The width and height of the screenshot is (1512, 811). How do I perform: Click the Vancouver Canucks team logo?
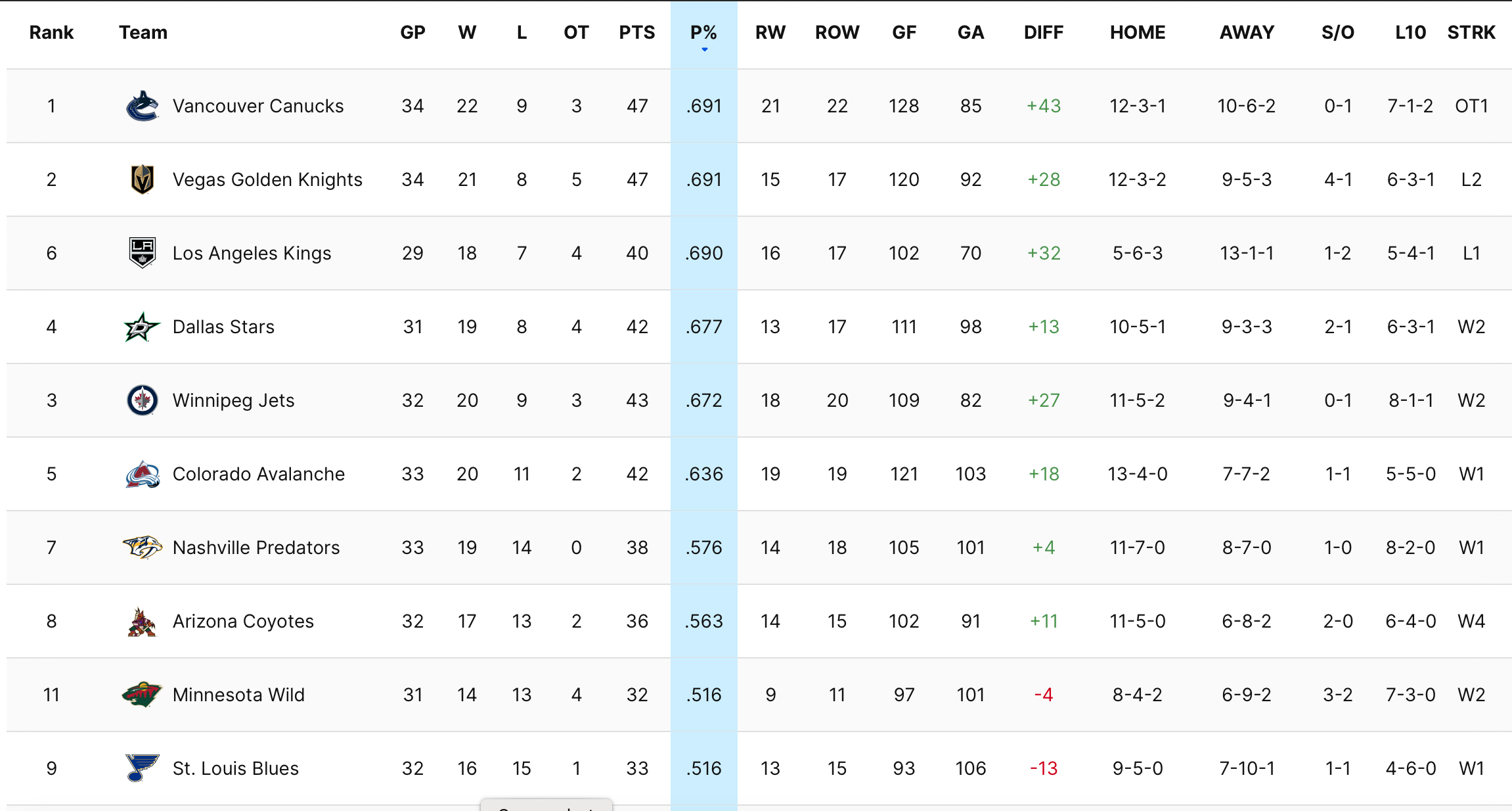(x=142, y=106)
